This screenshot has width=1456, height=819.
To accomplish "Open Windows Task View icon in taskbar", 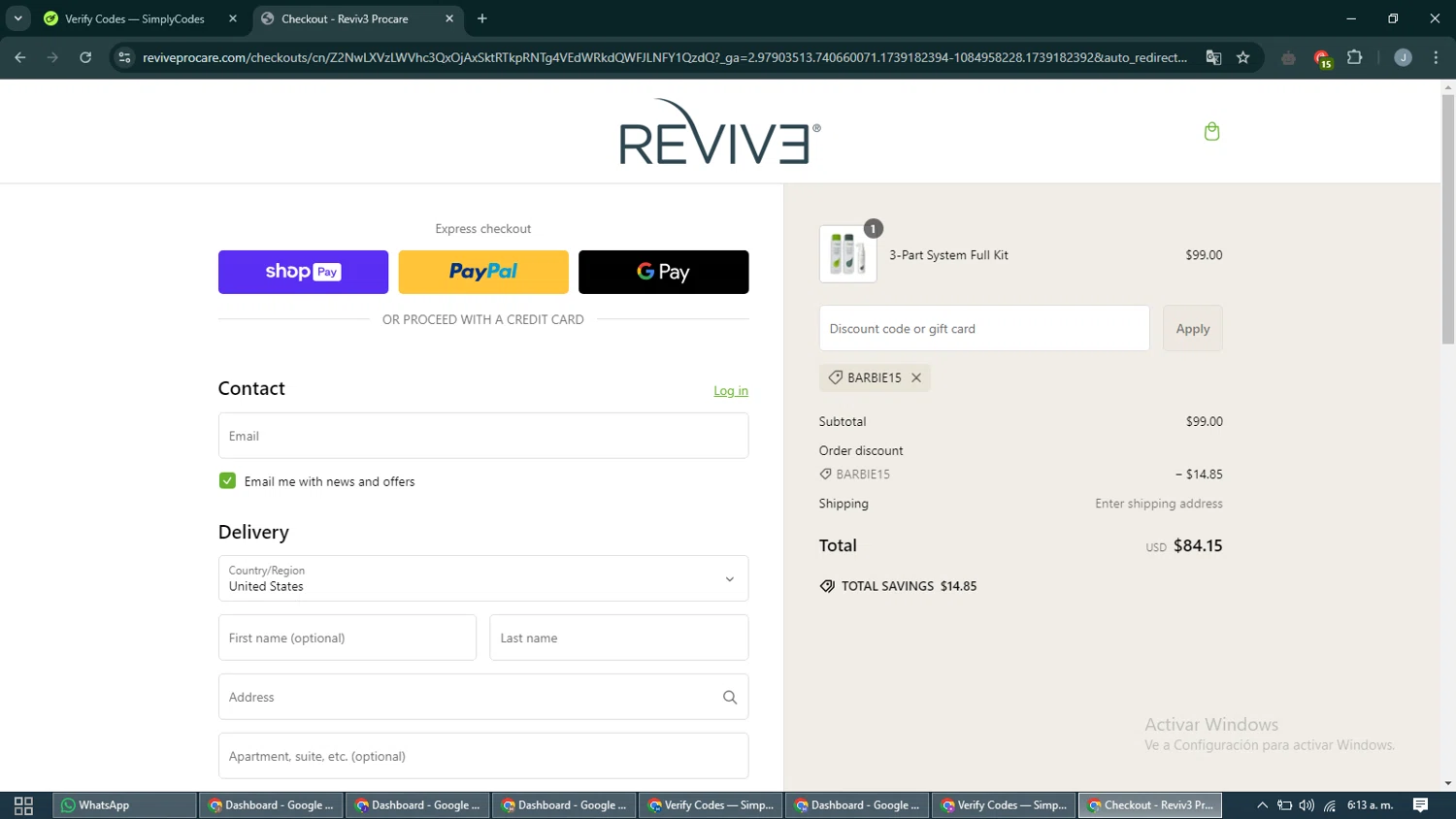I will tap(24, 805).
